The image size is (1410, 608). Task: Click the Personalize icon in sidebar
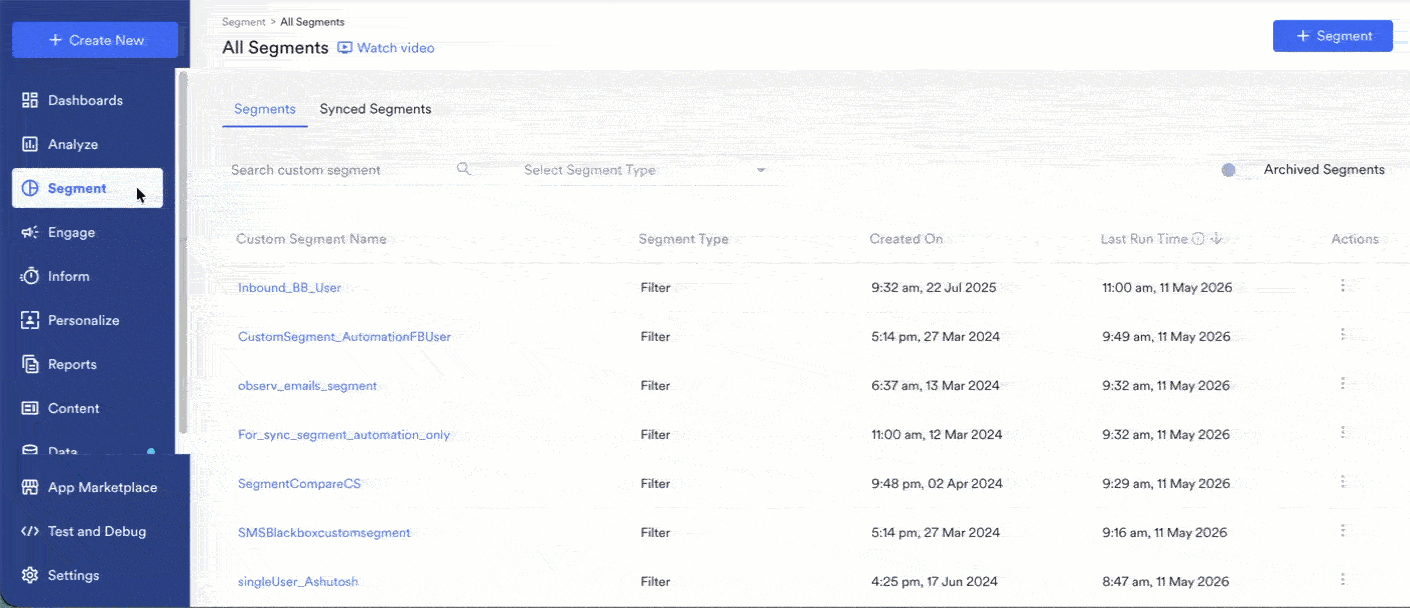(x=30, y=320)
